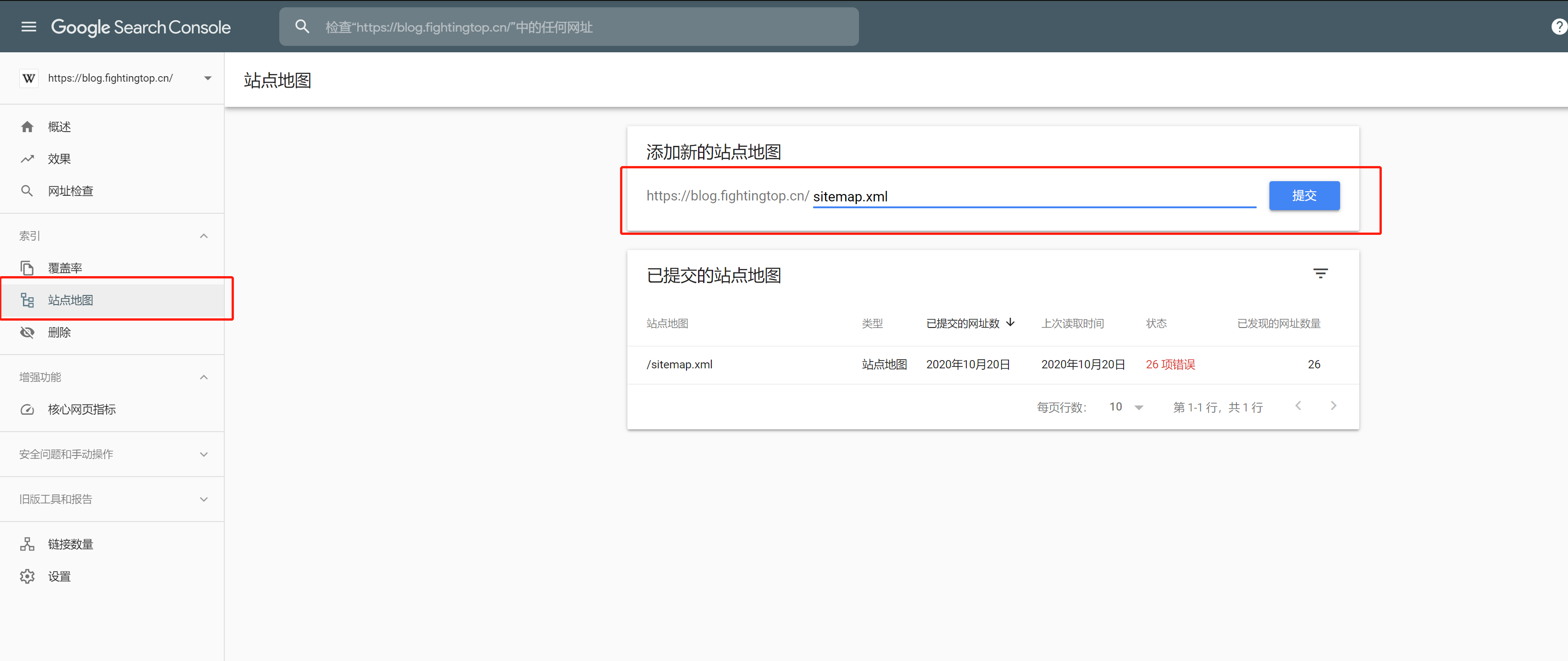Click the home icon beside 概述
Image resolution: width=1568 pixels, height=661 pixels.
(28, 127)
